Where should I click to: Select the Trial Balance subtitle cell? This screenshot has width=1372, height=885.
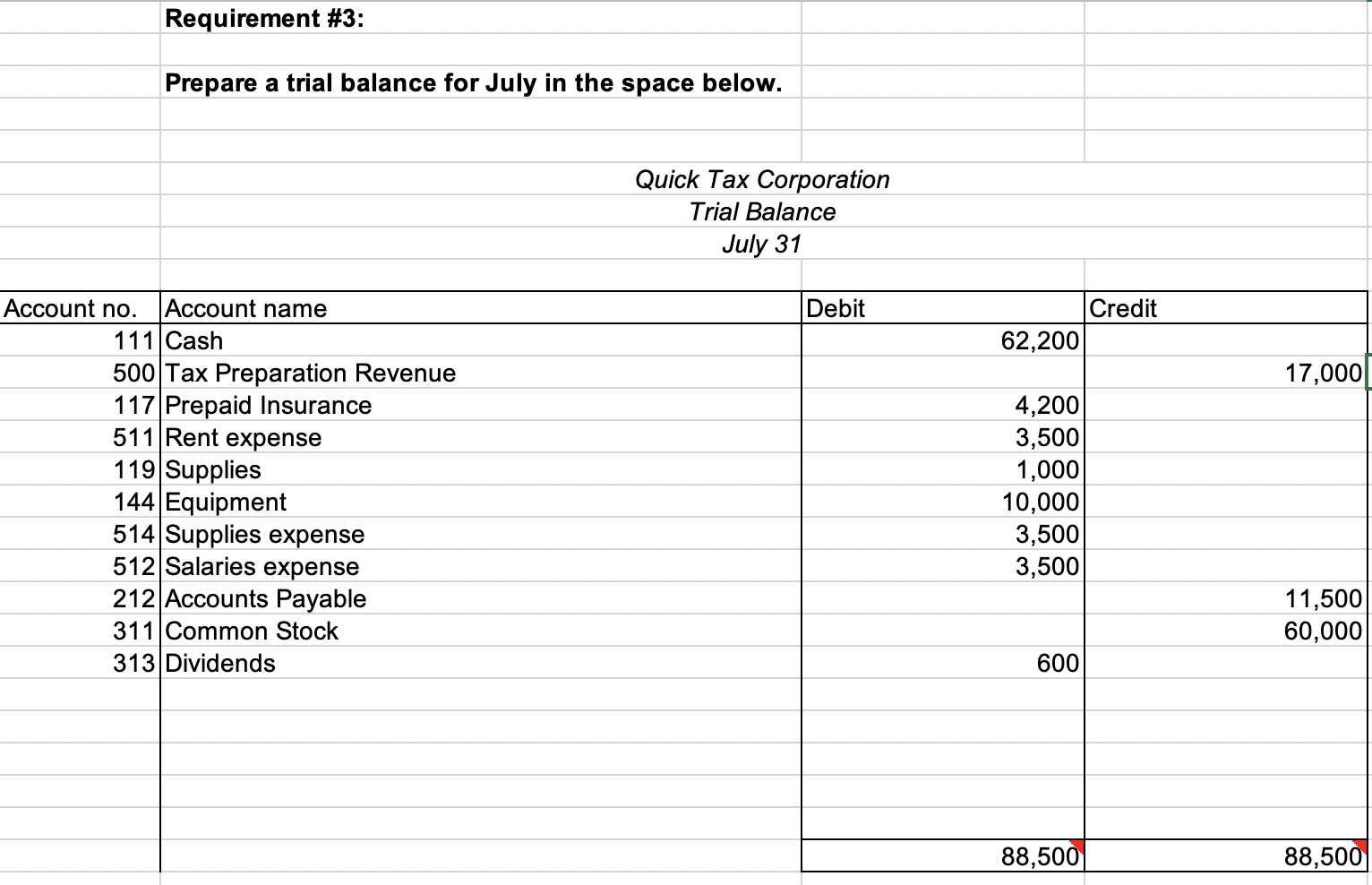point(761,211)
